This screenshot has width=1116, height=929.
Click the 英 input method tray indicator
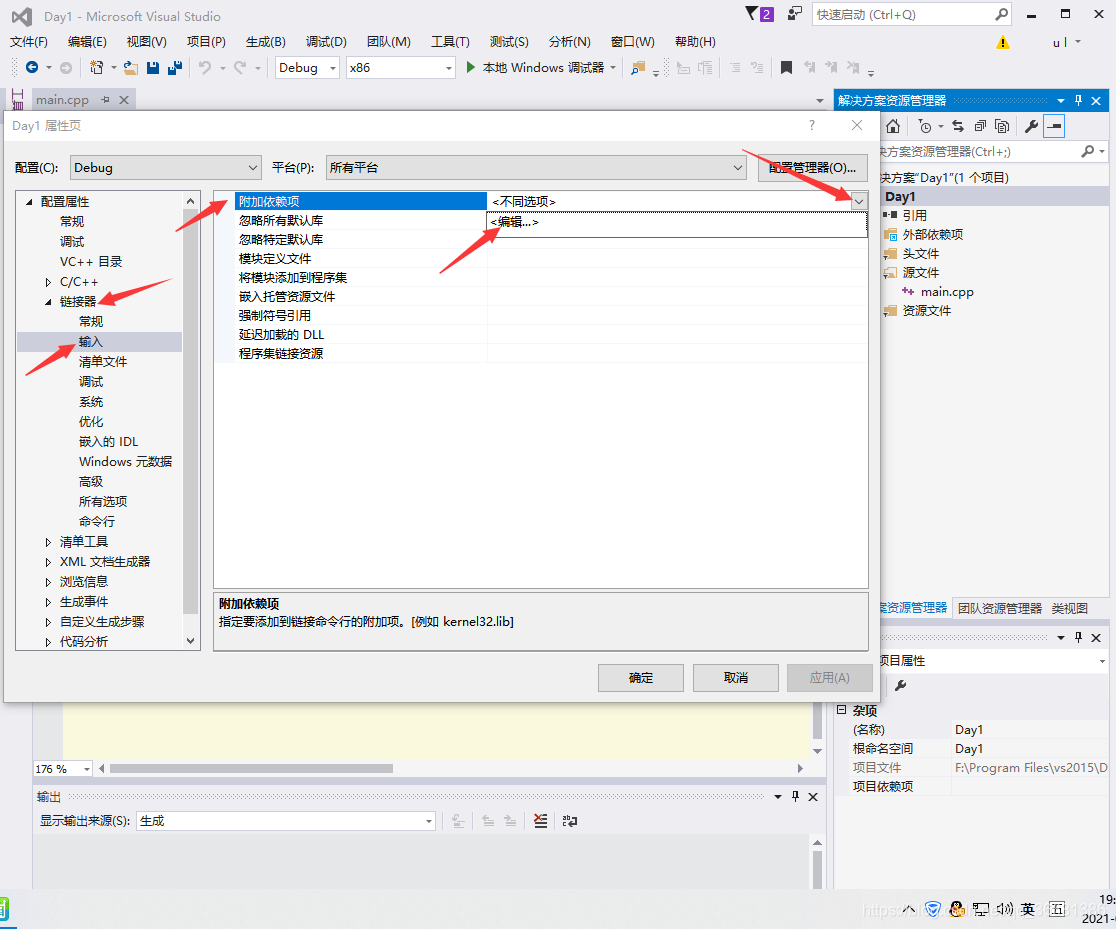(x=1028, y=909)
